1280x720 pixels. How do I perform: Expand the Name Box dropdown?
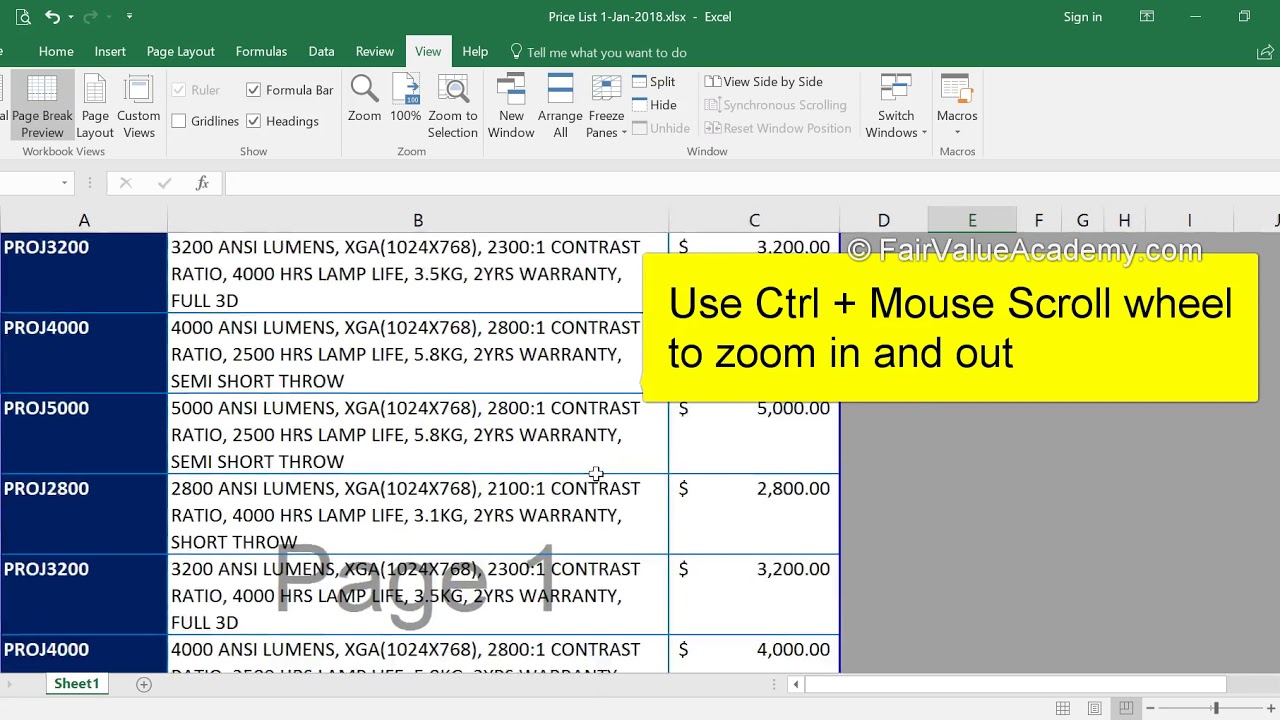tap(64, 183)
